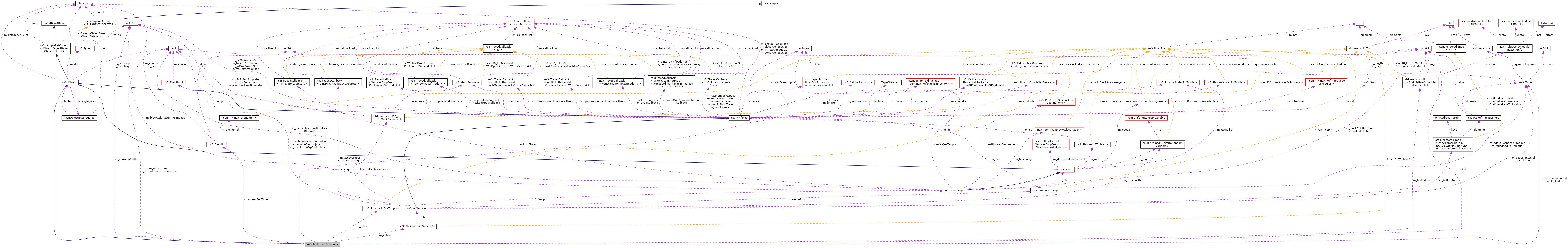This screenshot has height=248, width=1568.
Task: Click the ns3::TracedCallback< Ts > node
Action: [498, 48]
